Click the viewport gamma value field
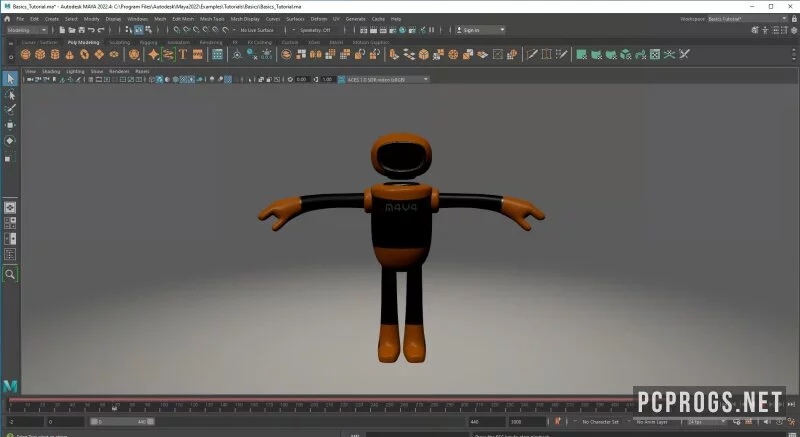Screen dimensions: 800x437 (x=327, y=80)
